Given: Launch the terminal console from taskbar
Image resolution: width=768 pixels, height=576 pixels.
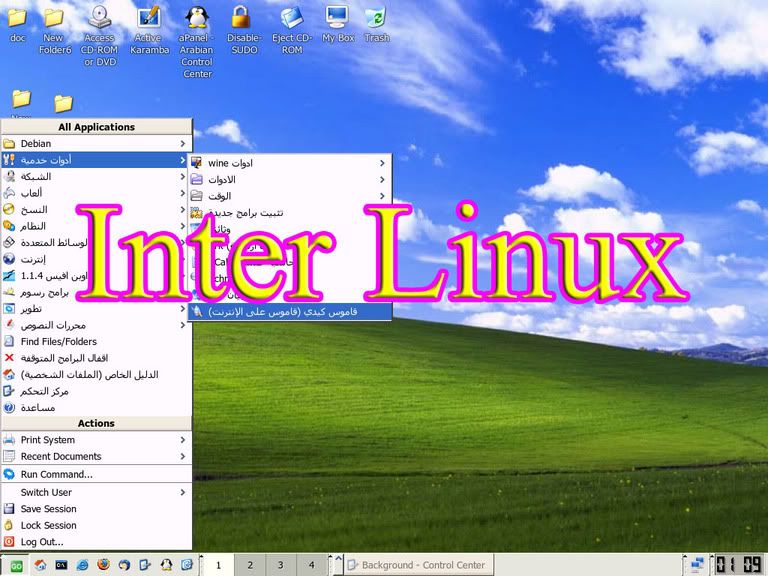Looking at the screenshot, I should [x=61, y=565].
